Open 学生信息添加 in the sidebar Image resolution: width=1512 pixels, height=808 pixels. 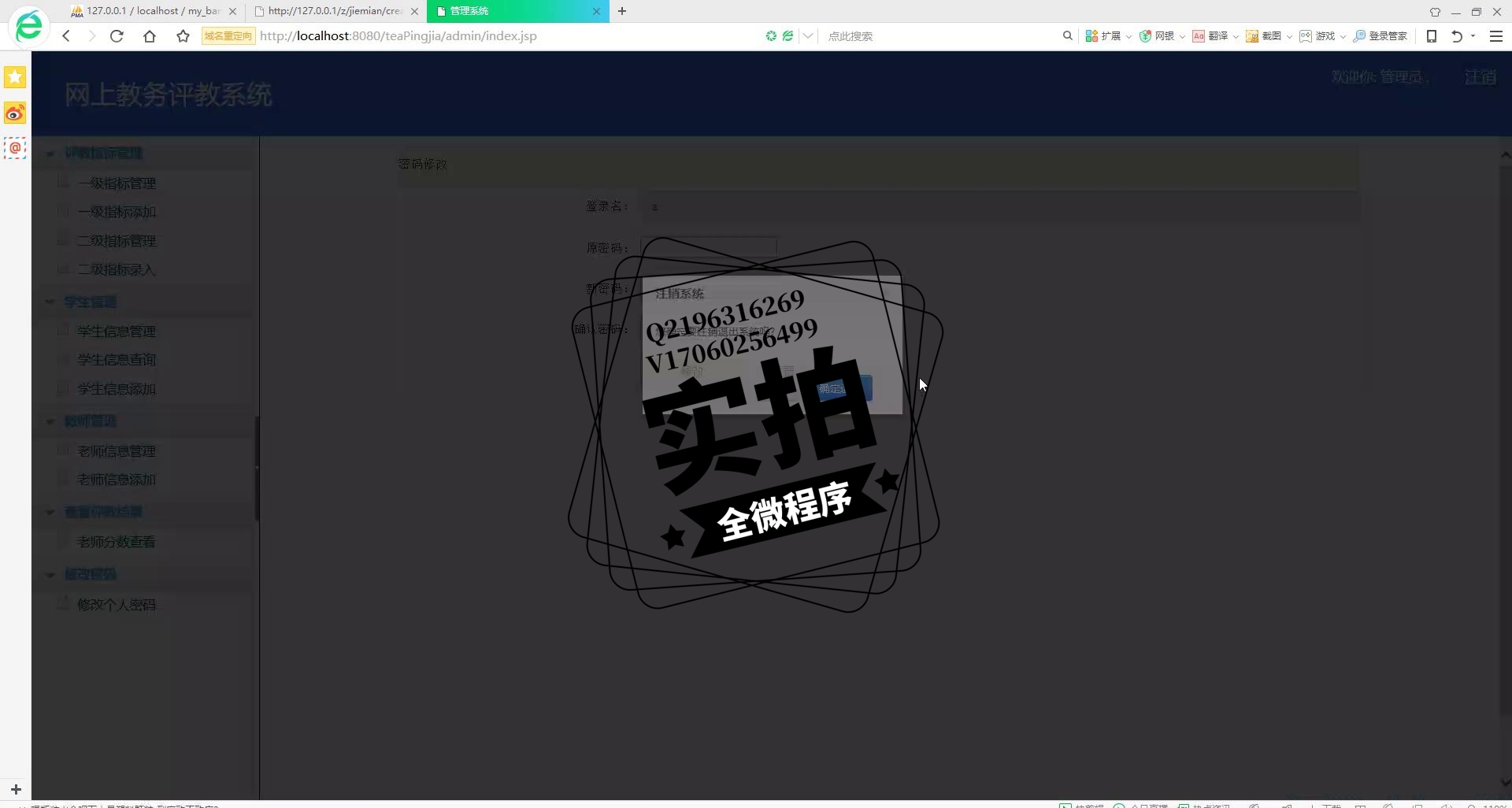pyautogui.click(x=117, y=389)
